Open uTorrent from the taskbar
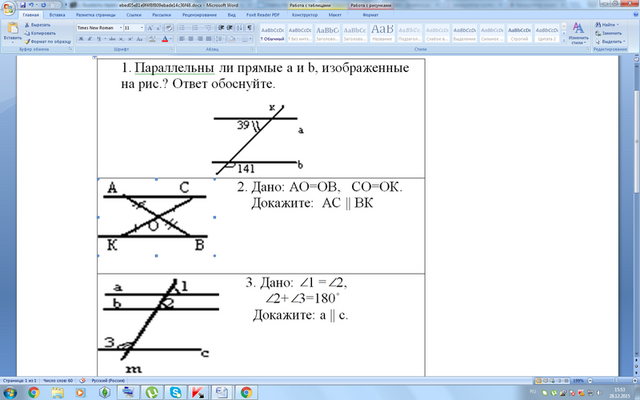The width and height of the screenshot is (640, 400). 152,393
